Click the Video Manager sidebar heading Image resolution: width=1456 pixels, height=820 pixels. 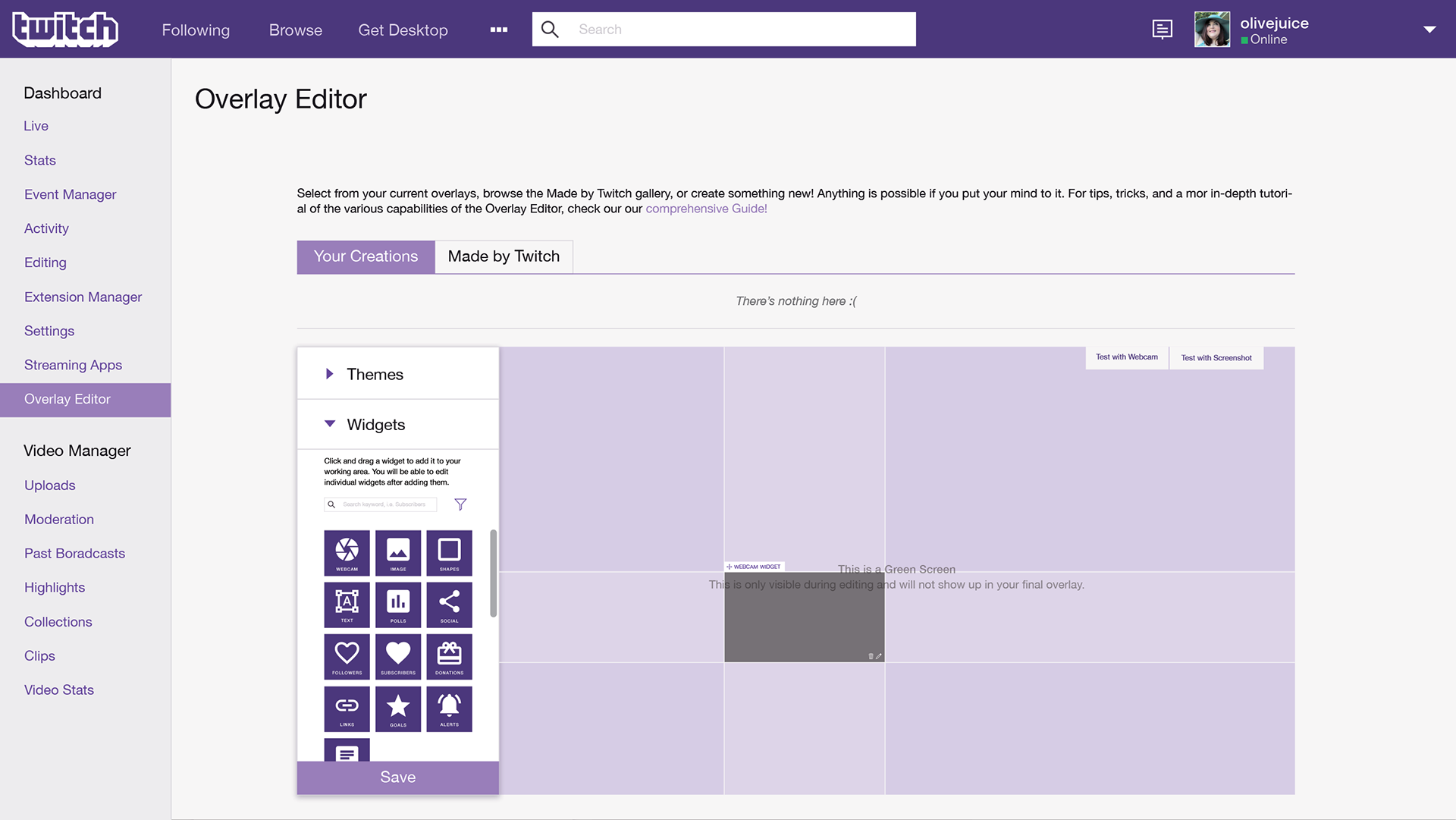point(77,451)
